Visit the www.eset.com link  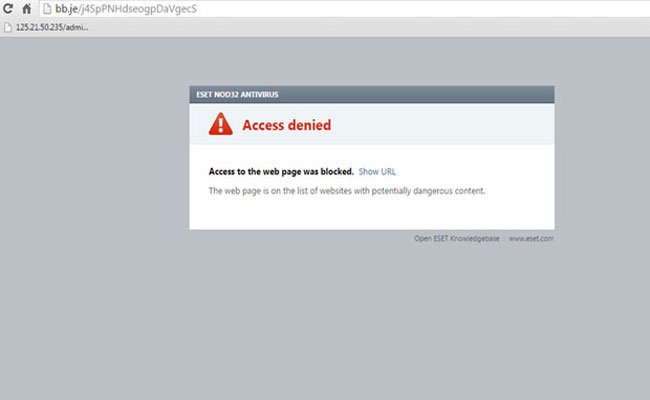coord(531,238)
